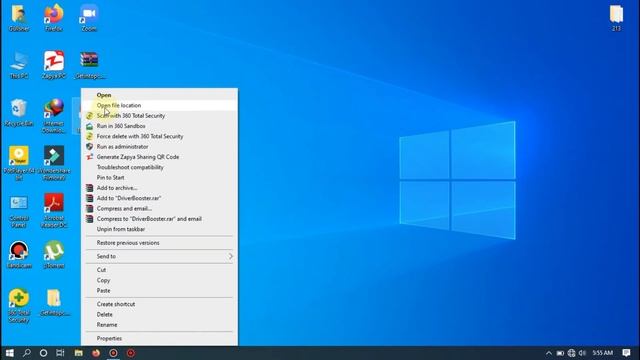640x360 pixels.
Task: Choose Force delete with 360 Total Security
Action: 159,136
